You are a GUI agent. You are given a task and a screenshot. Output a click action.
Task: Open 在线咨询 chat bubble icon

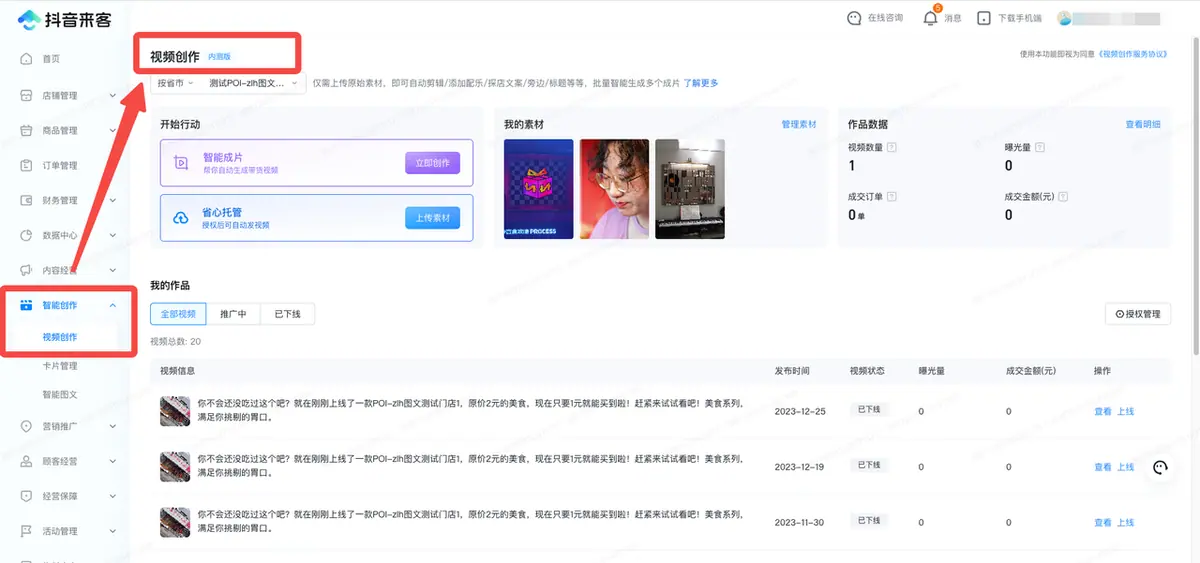coord(854,18)
